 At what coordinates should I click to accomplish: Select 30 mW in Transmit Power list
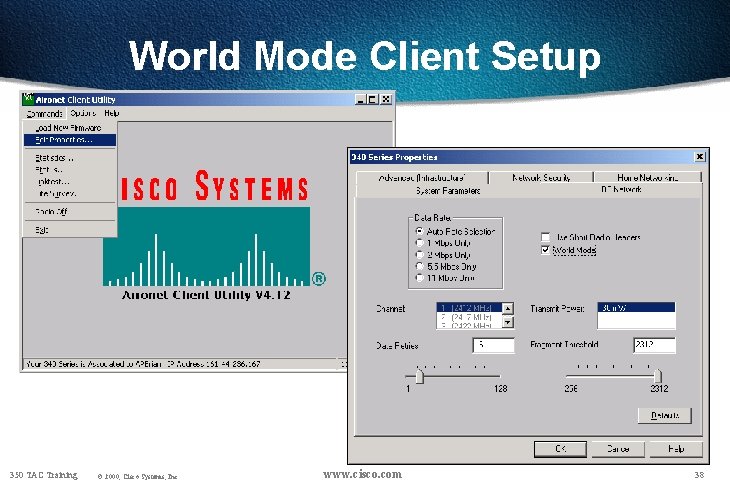[x=636, y=308]
